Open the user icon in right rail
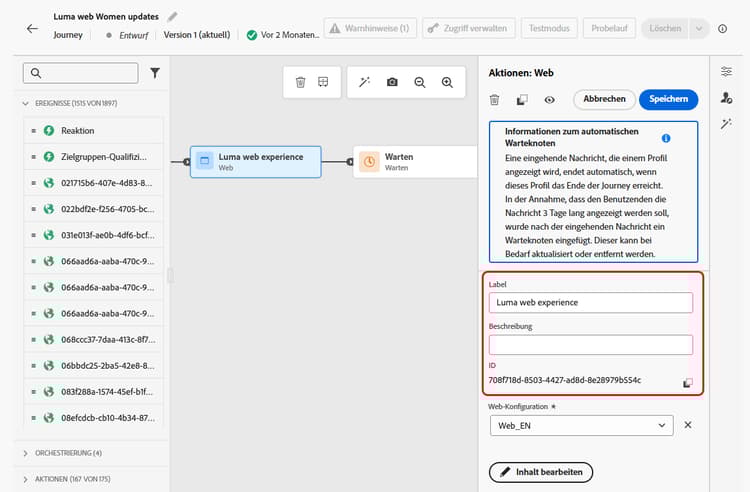 [x=726, y=98]
